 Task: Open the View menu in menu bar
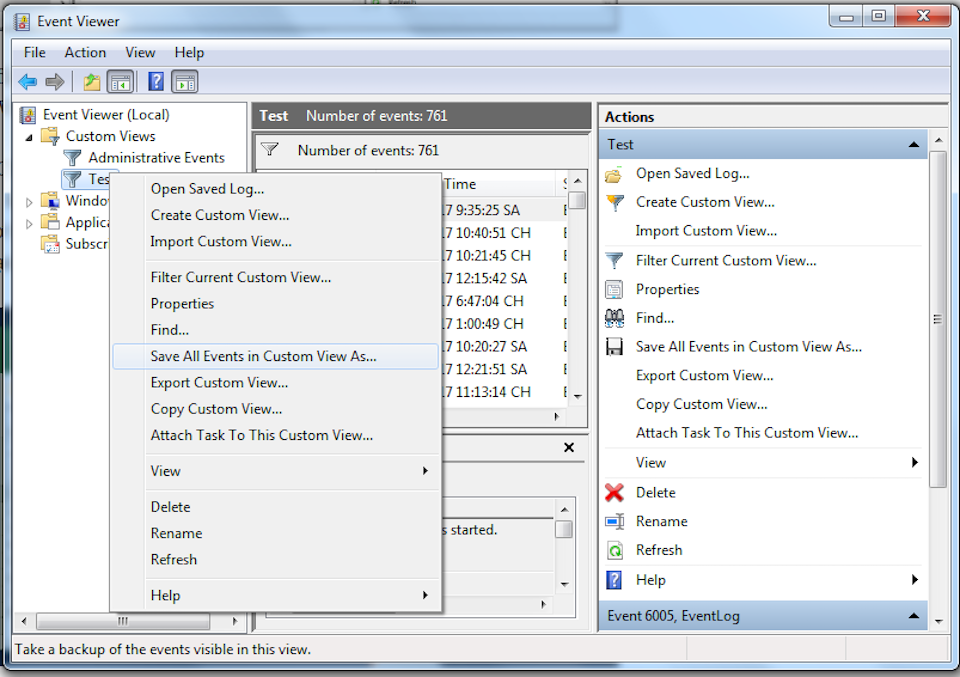click(x=140, y=53)
